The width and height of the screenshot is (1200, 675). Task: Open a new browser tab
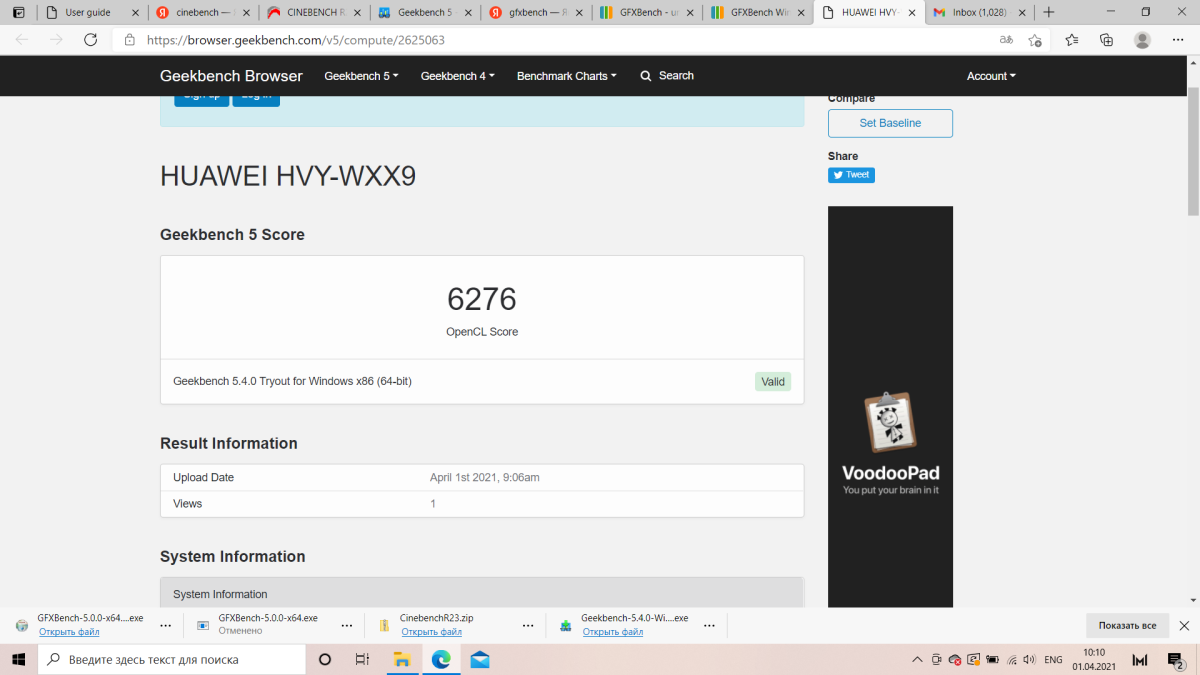[x=1048, y=12]
